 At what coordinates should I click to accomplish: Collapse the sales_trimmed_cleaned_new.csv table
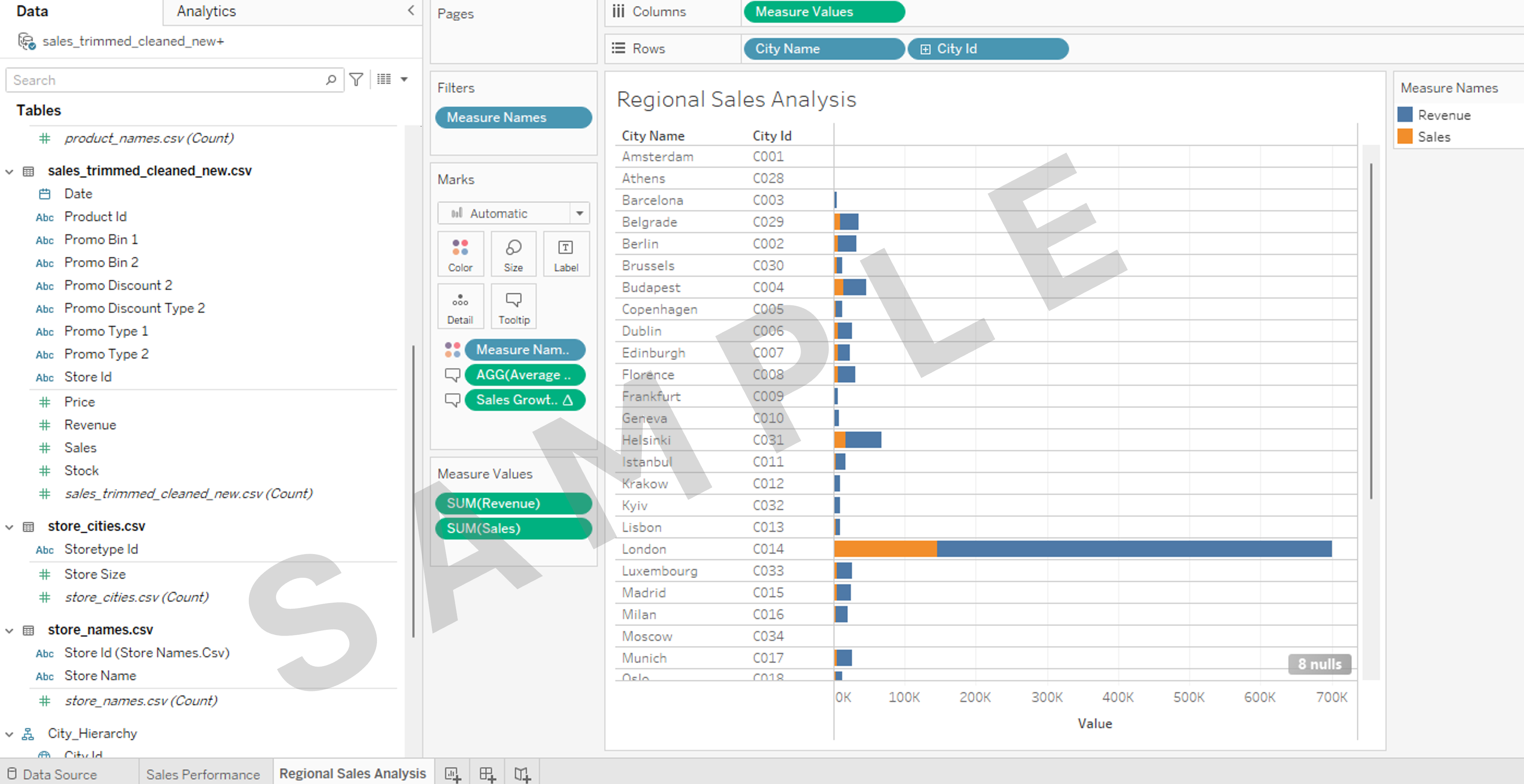point(9,171)
